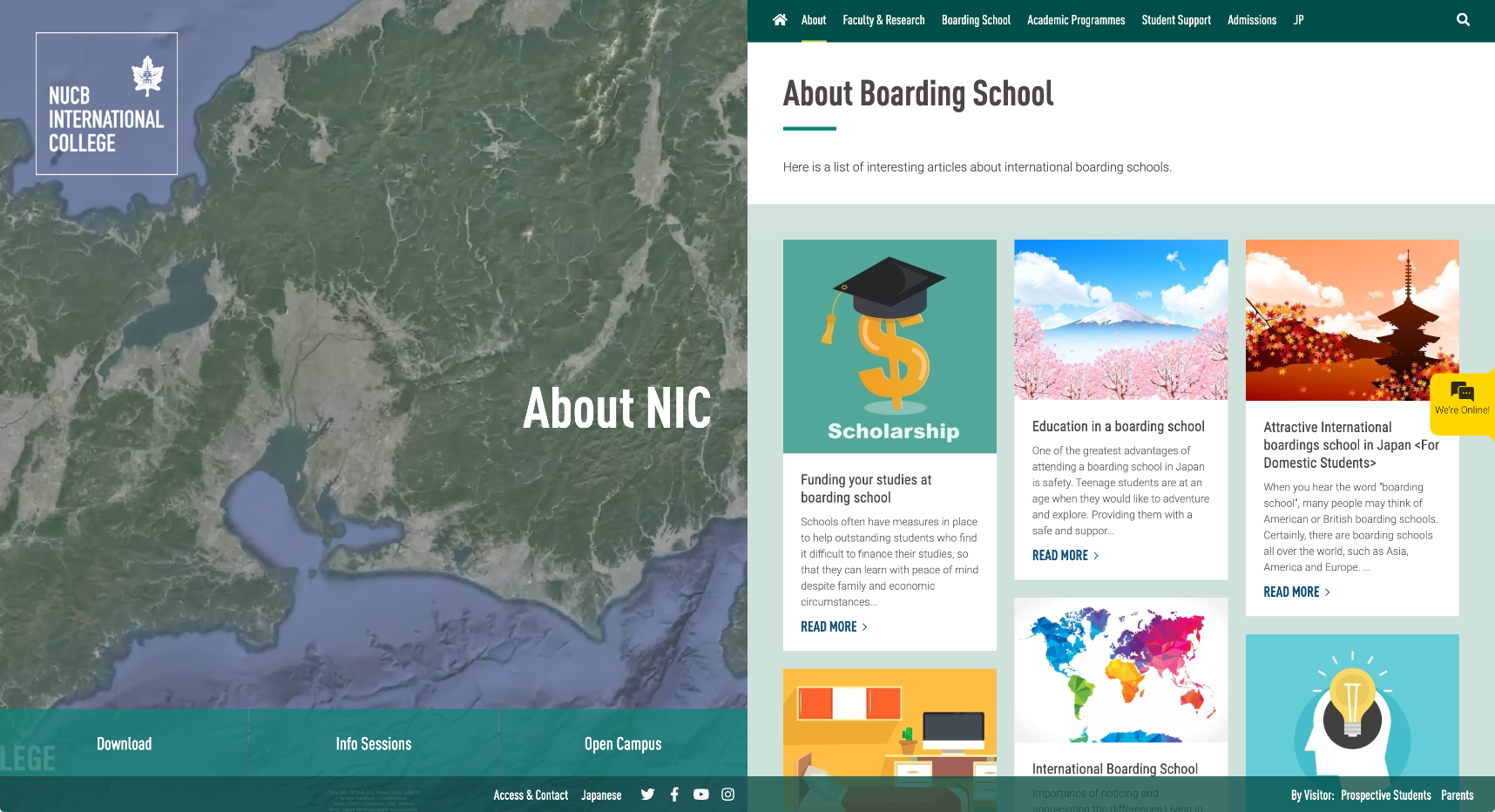Open the Prospective Students visitor link
1495x812 pixels.
pyautogui.click(x=1385, y=795)
